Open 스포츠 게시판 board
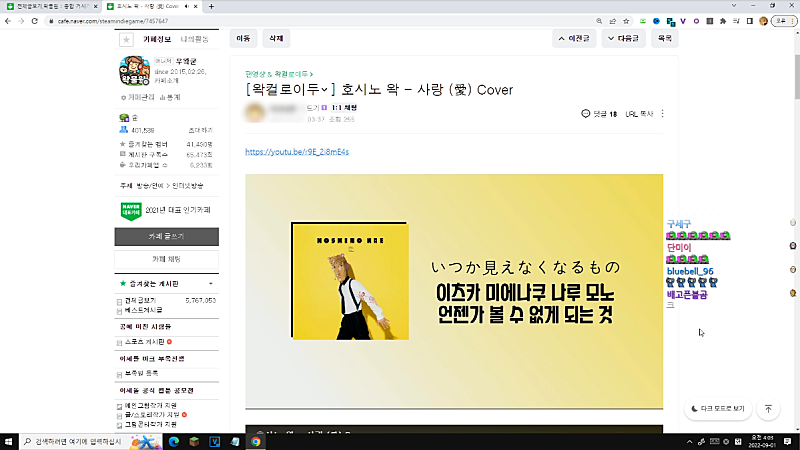Viewport: 800px width, 450px height. [144, 342]
